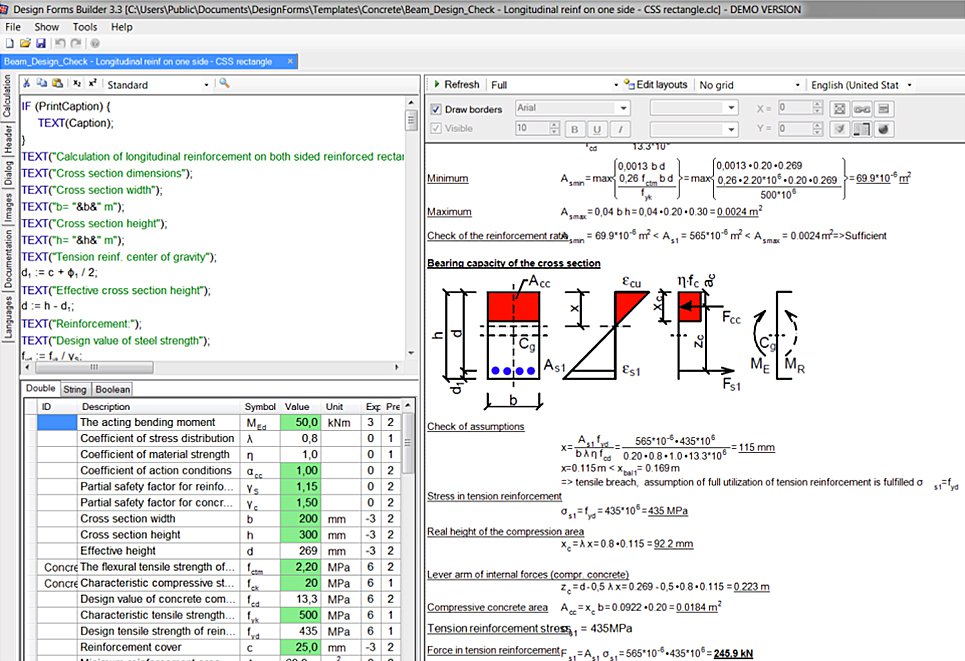Adjust the font size 10 stepper
This screenshot has width=965, height=661.
pos(554,128)
